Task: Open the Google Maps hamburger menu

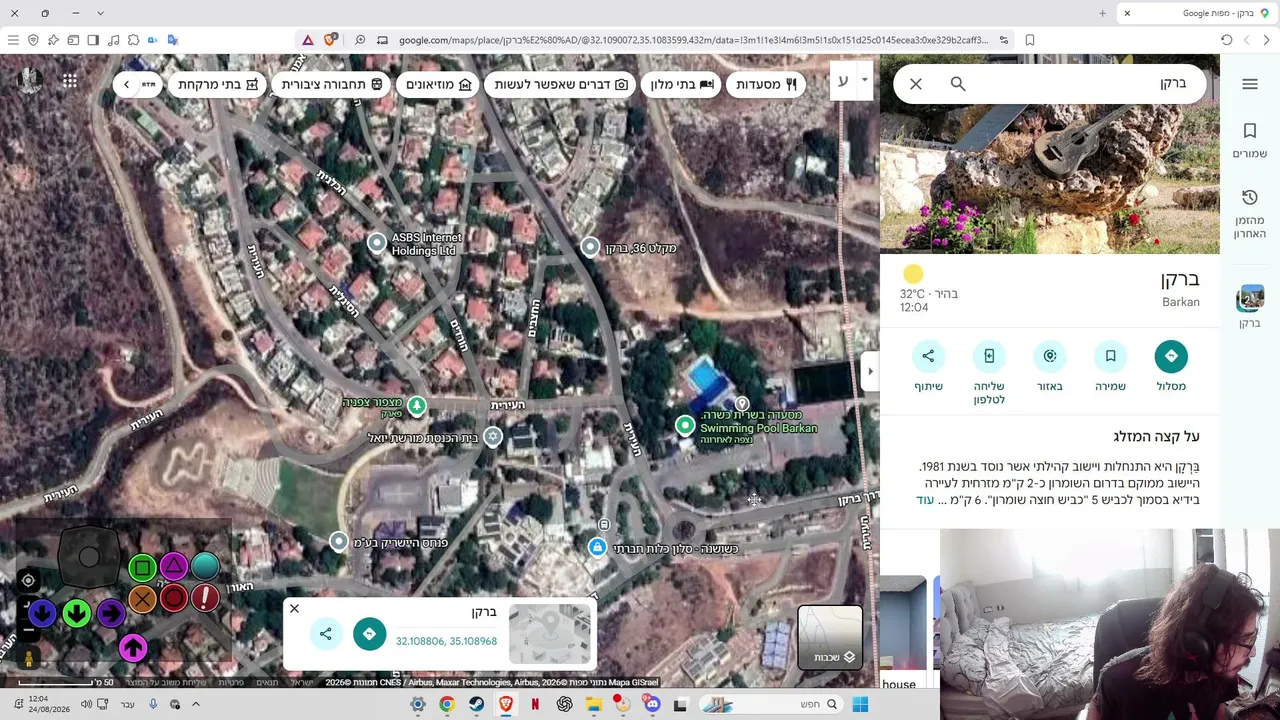Action: click(1250, 84)
